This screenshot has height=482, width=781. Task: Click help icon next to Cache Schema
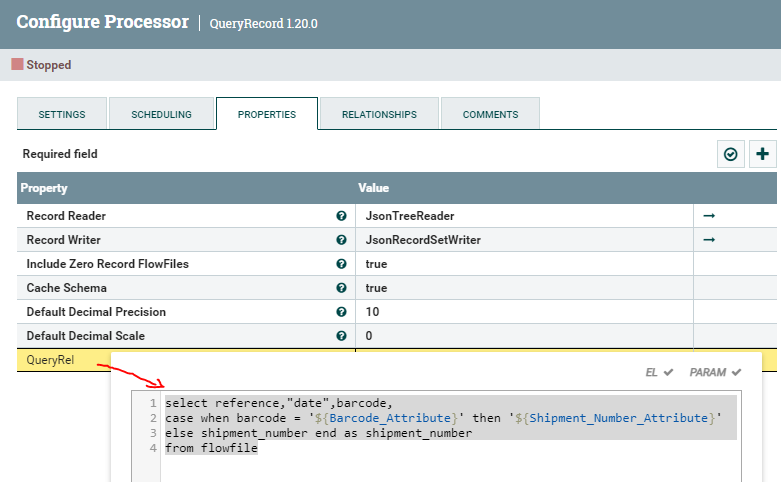[x=341, y=288]
